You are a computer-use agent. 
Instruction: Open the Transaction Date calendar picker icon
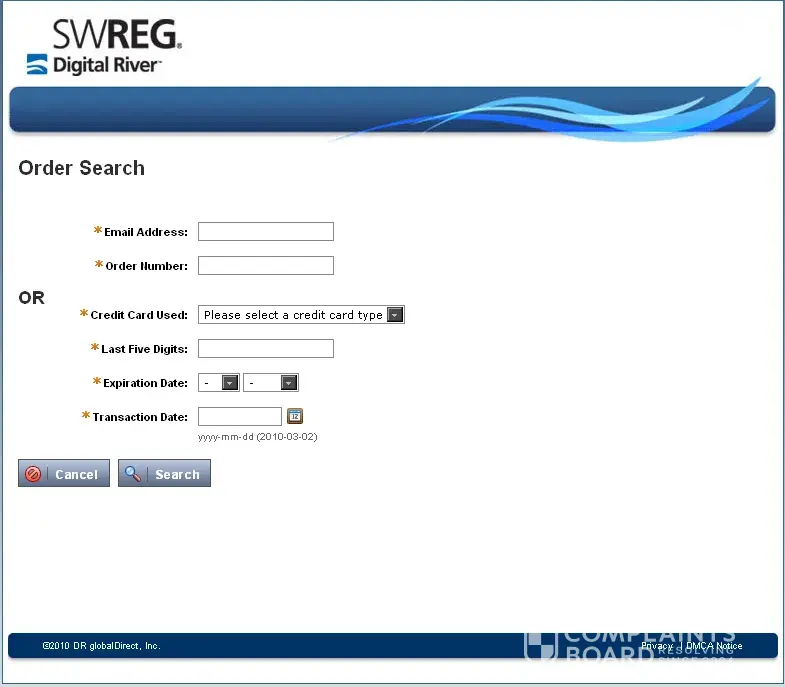295,416
